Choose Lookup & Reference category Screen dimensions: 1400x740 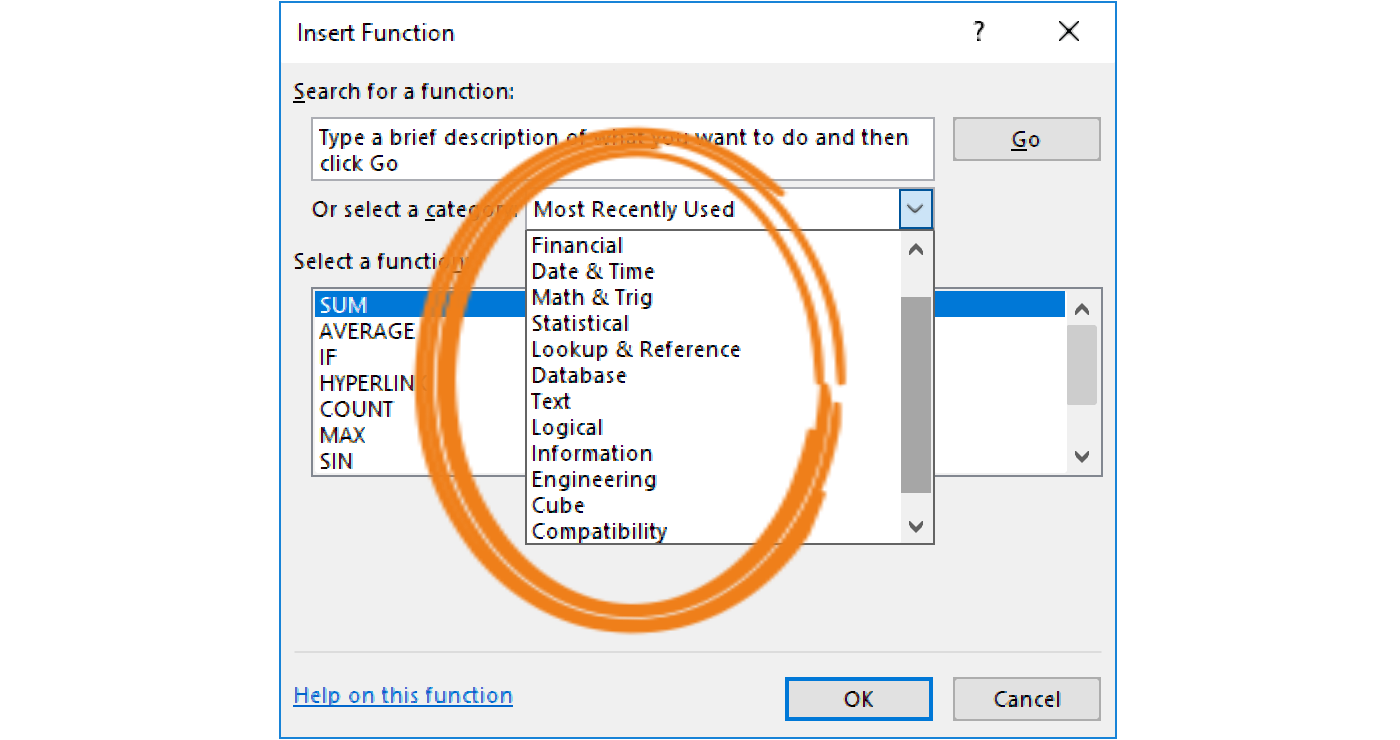pos(636,349)
